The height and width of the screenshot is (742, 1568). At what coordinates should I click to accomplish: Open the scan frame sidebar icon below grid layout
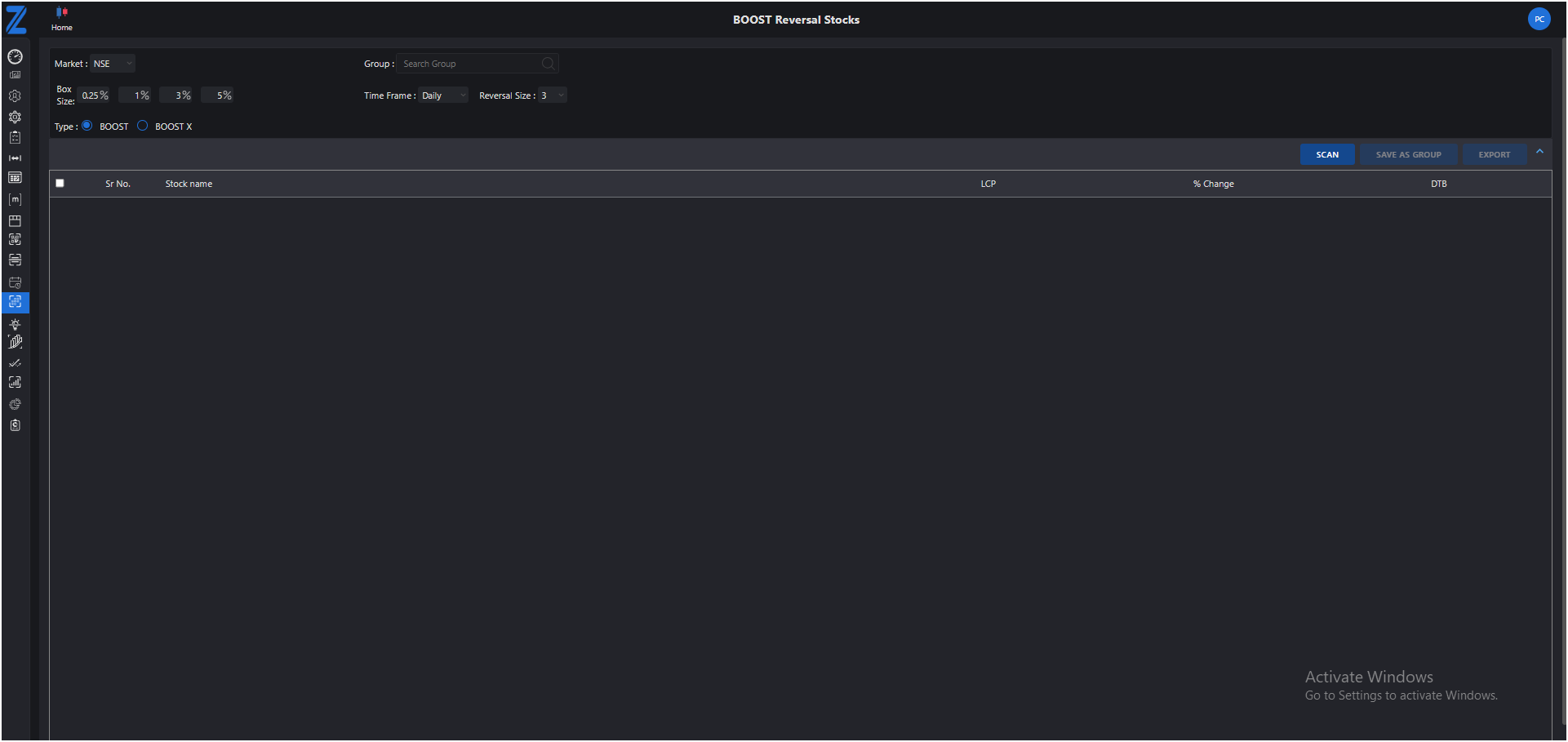(15, 239)
